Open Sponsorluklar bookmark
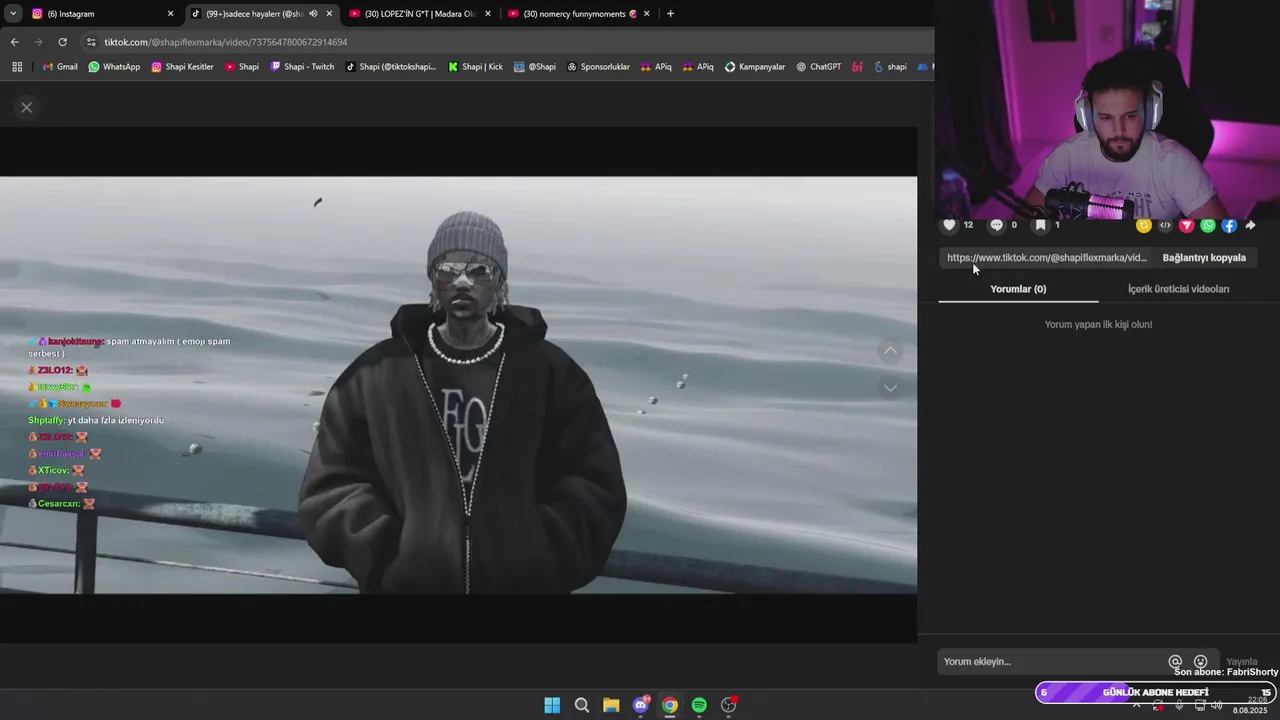Image resolution: width=1280 pixels, height=720 pixels. (x=598, y=67)
